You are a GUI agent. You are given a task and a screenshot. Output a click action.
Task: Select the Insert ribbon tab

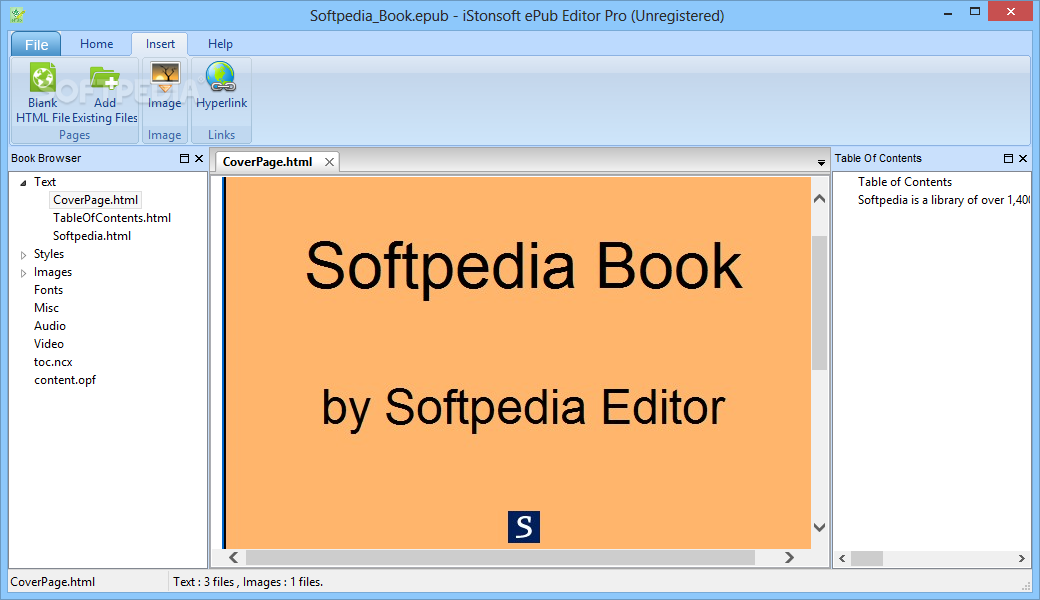160,44
